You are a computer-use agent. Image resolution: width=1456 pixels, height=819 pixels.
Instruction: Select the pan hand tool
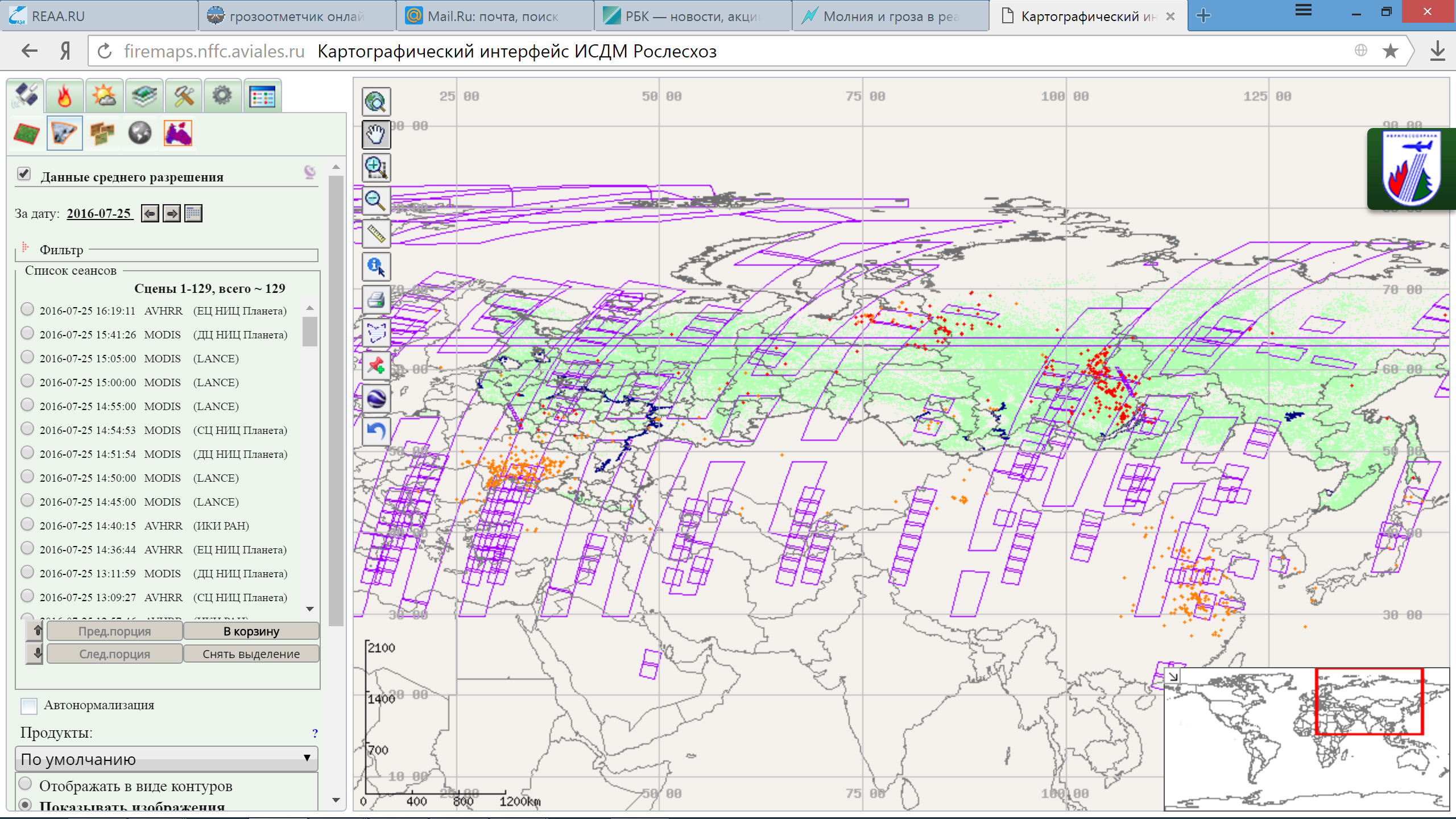(x=376, y=135)
